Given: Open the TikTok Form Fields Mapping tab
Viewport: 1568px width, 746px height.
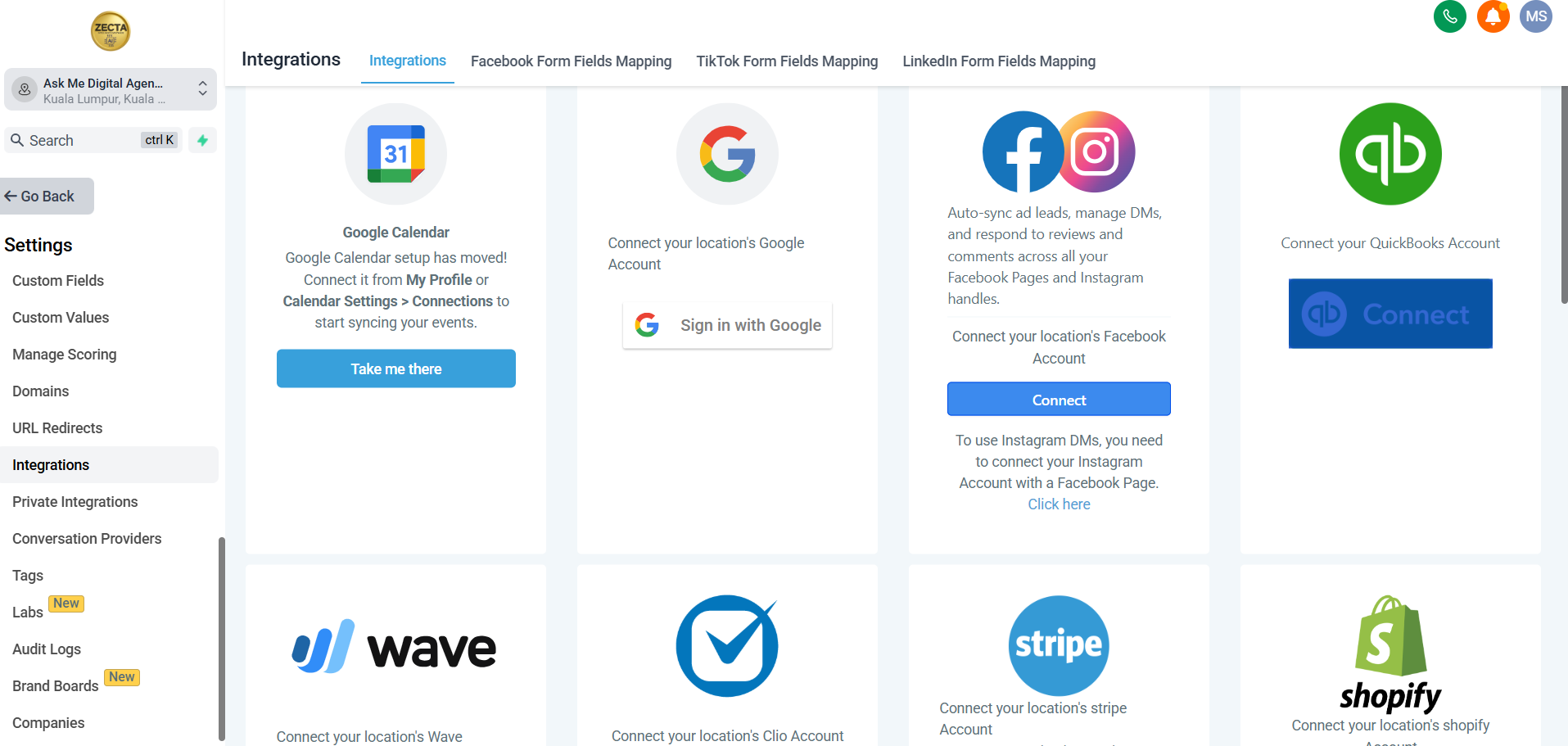Looking at the screenshot, I should [786, 61].
